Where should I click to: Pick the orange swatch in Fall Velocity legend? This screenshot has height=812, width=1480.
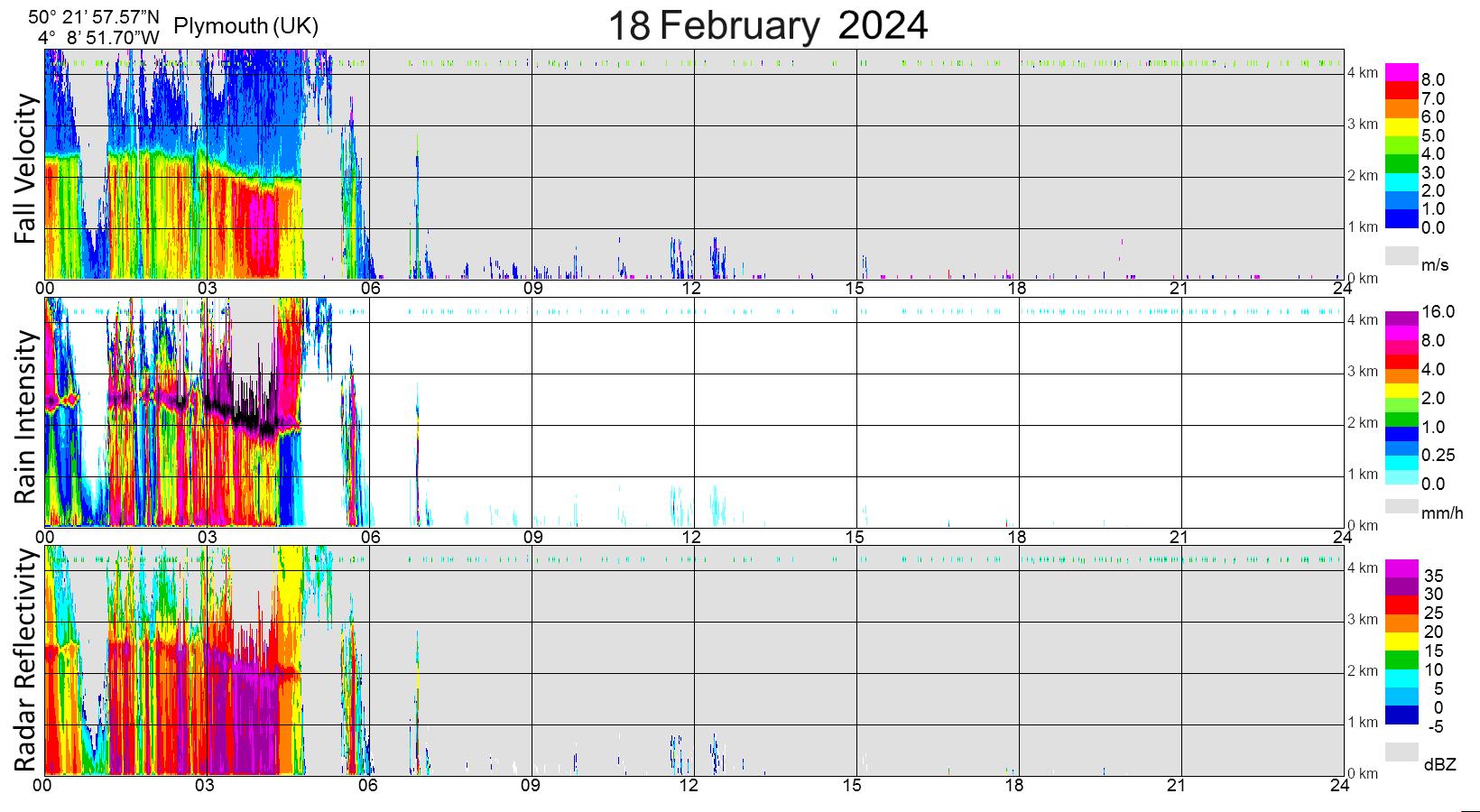[x=1402, y=109]
